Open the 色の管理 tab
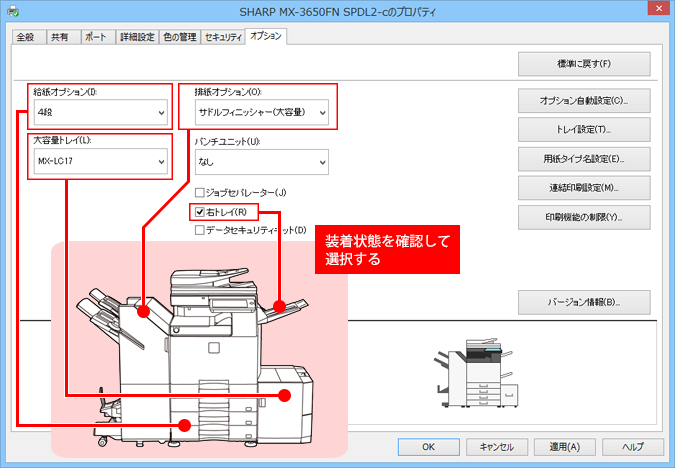This screenshot has width=675, height=468. pos(180,37)
